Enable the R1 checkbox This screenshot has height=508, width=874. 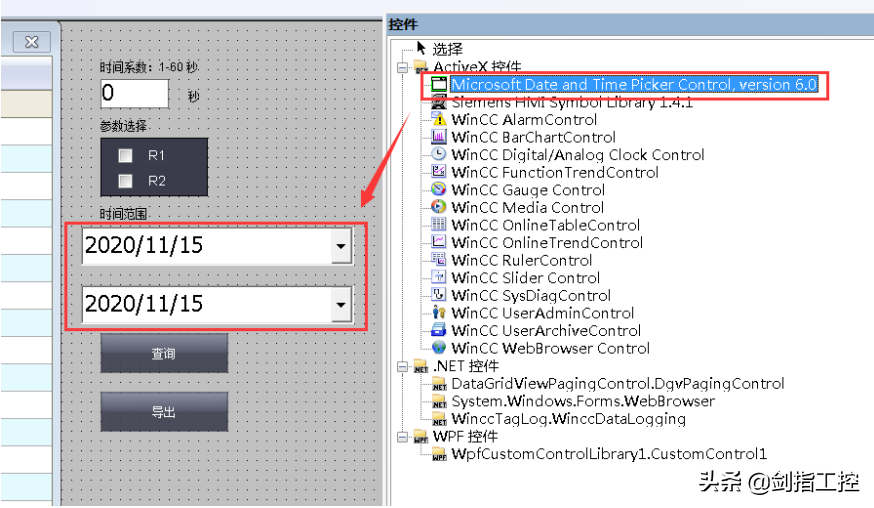click(125, 155)
